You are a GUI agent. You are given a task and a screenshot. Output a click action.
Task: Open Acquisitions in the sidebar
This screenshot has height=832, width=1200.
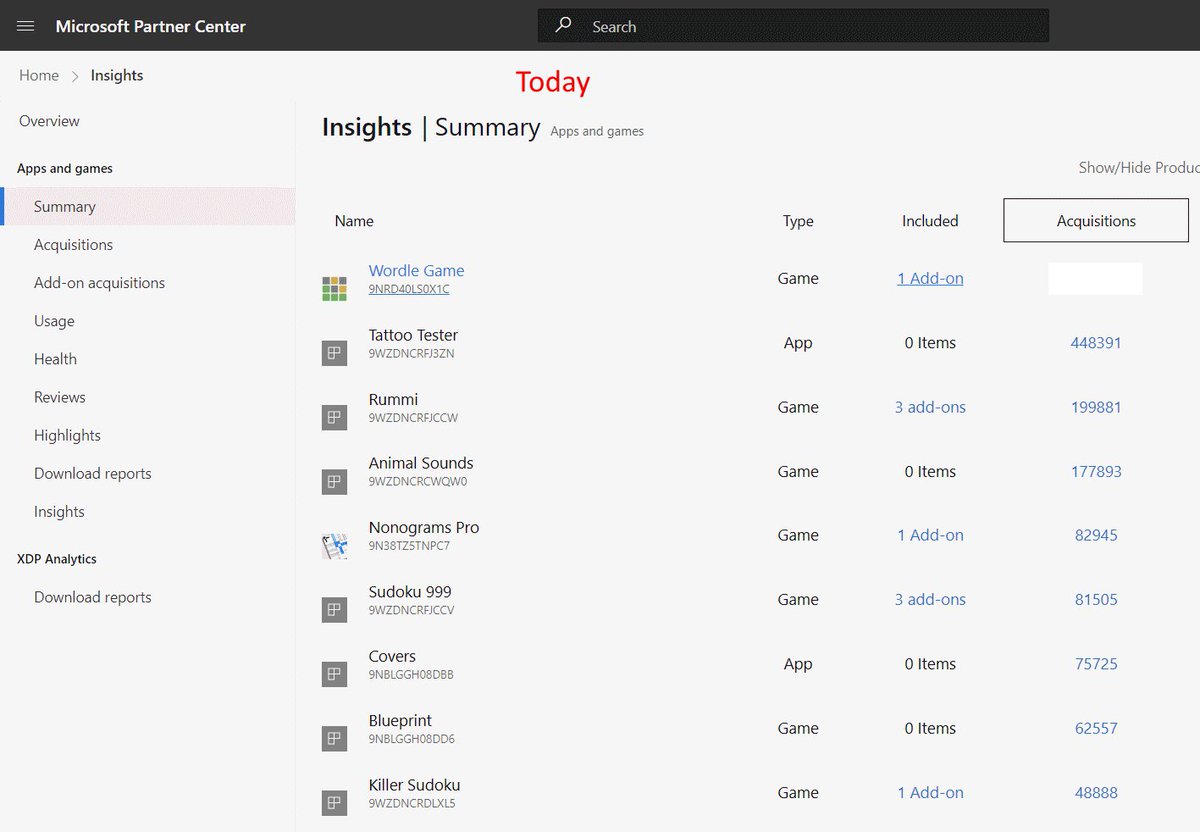(x=73, y=244)
